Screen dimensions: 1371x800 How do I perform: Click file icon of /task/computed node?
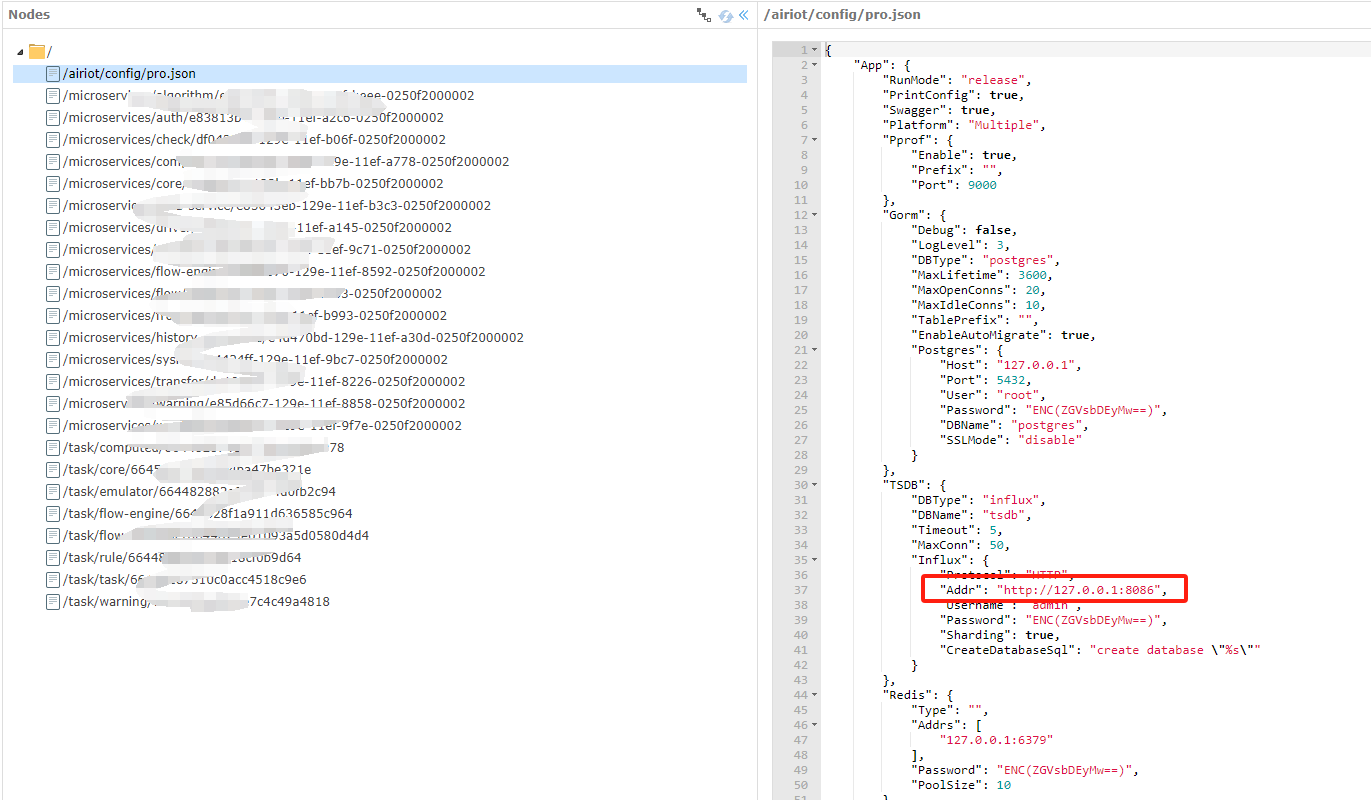[x=53, y=448]
